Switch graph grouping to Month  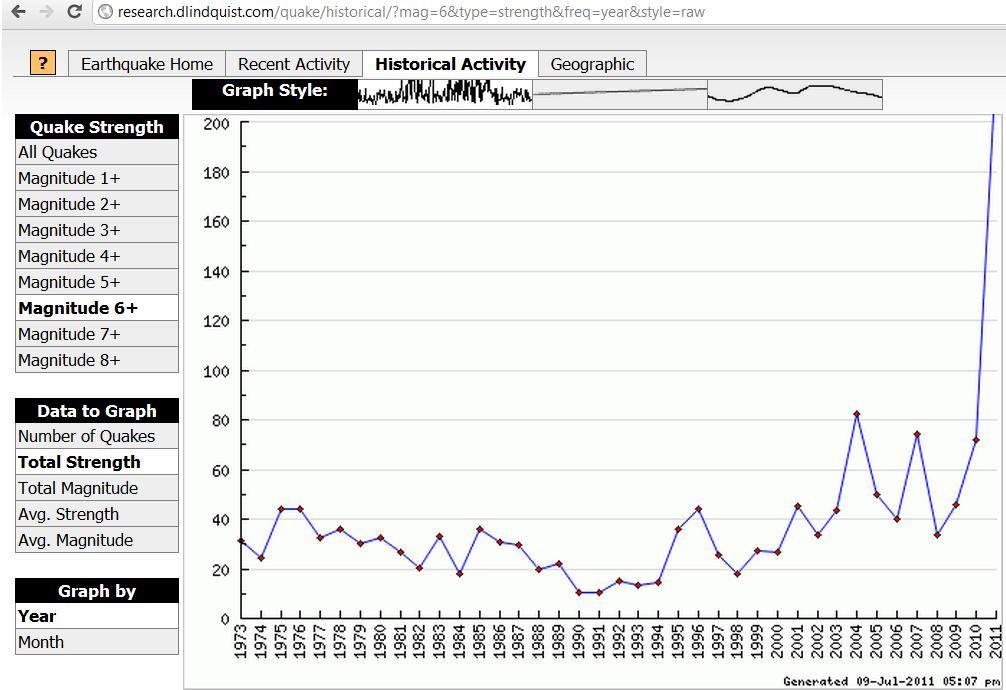click(x=97, y=642)
